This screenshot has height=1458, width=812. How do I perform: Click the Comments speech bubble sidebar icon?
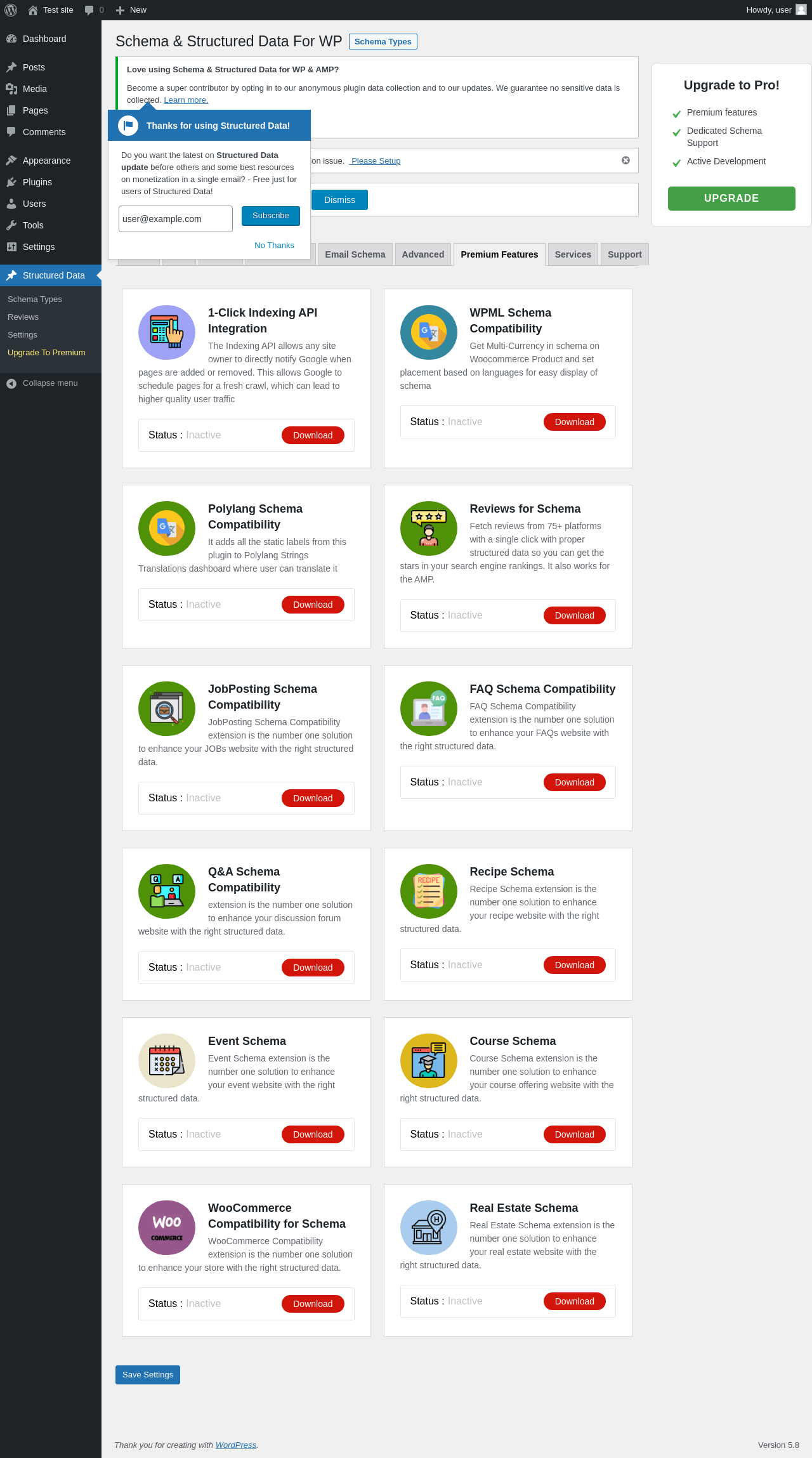(x=11, y=132)
